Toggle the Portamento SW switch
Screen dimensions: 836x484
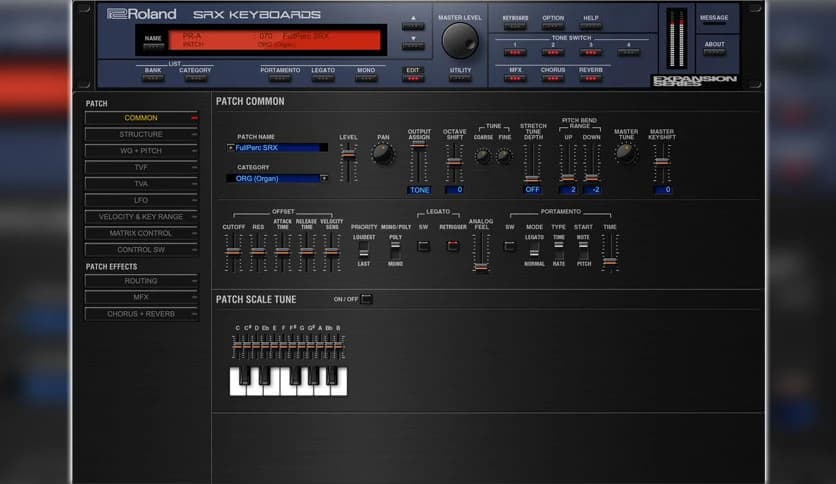coord(510,246)
